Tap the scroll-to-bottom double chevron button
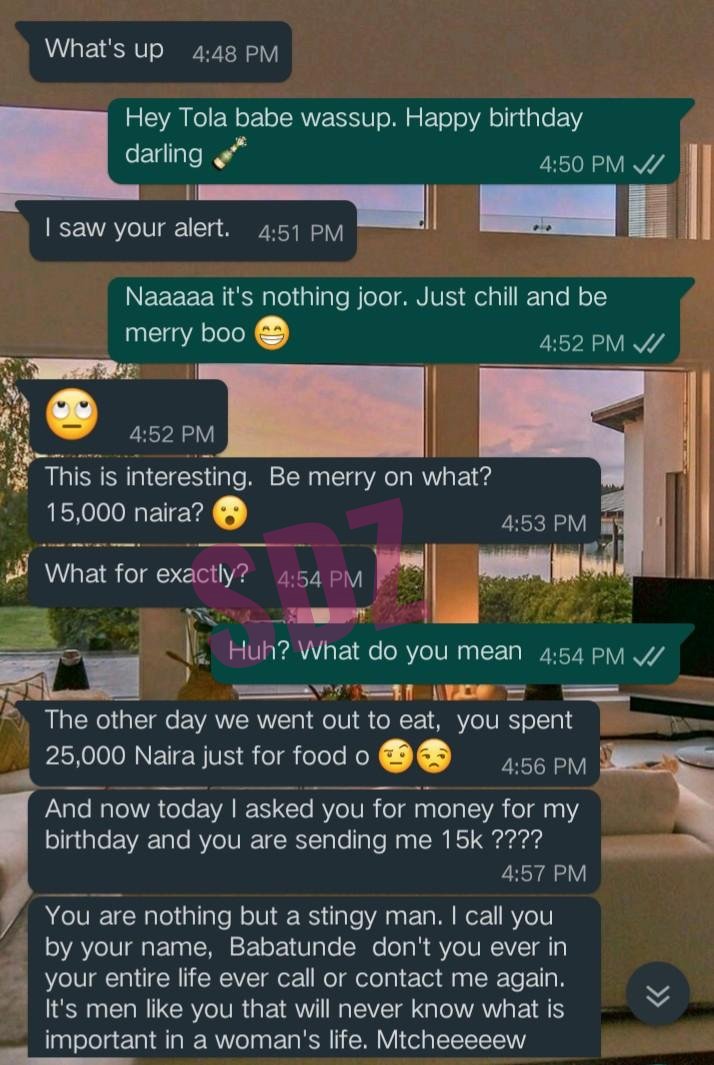 pyautogui.click(x=657, y=995)
